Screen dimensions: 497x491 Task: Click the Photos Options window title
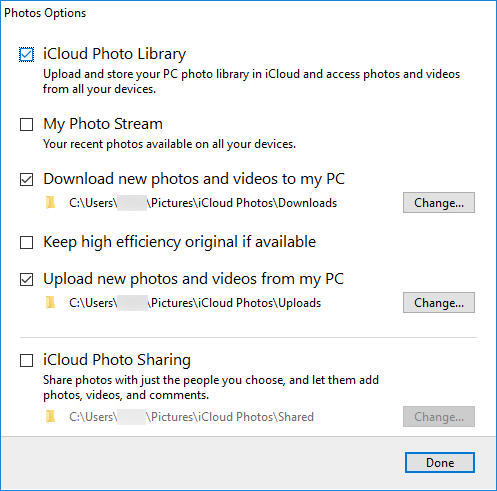[45, 13]
